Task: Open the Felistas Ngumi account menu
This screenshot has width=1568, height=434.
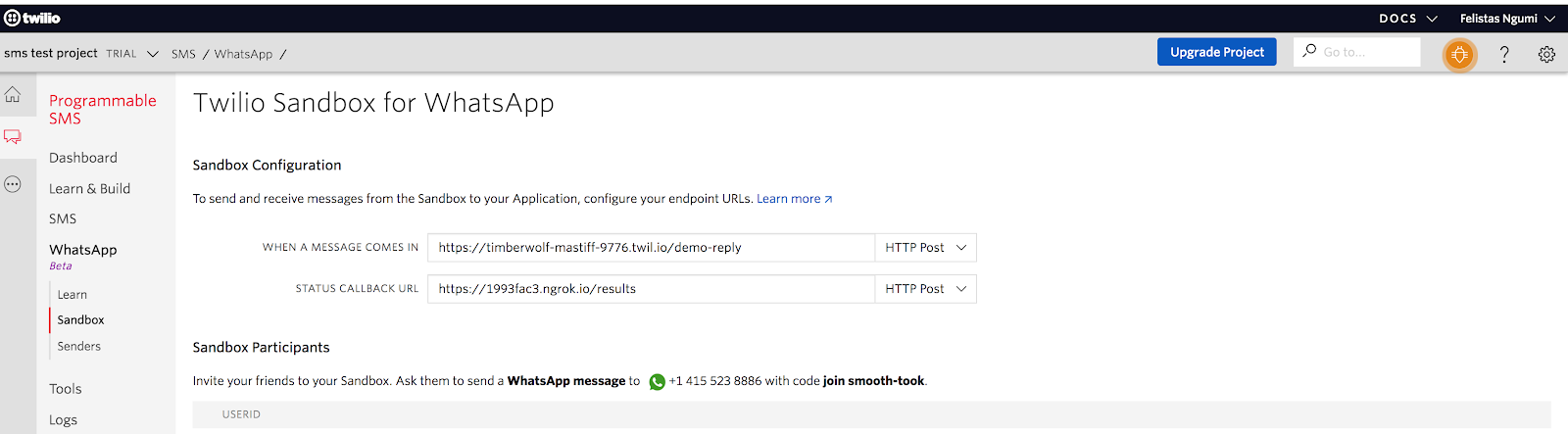Action: [1507, 19]
